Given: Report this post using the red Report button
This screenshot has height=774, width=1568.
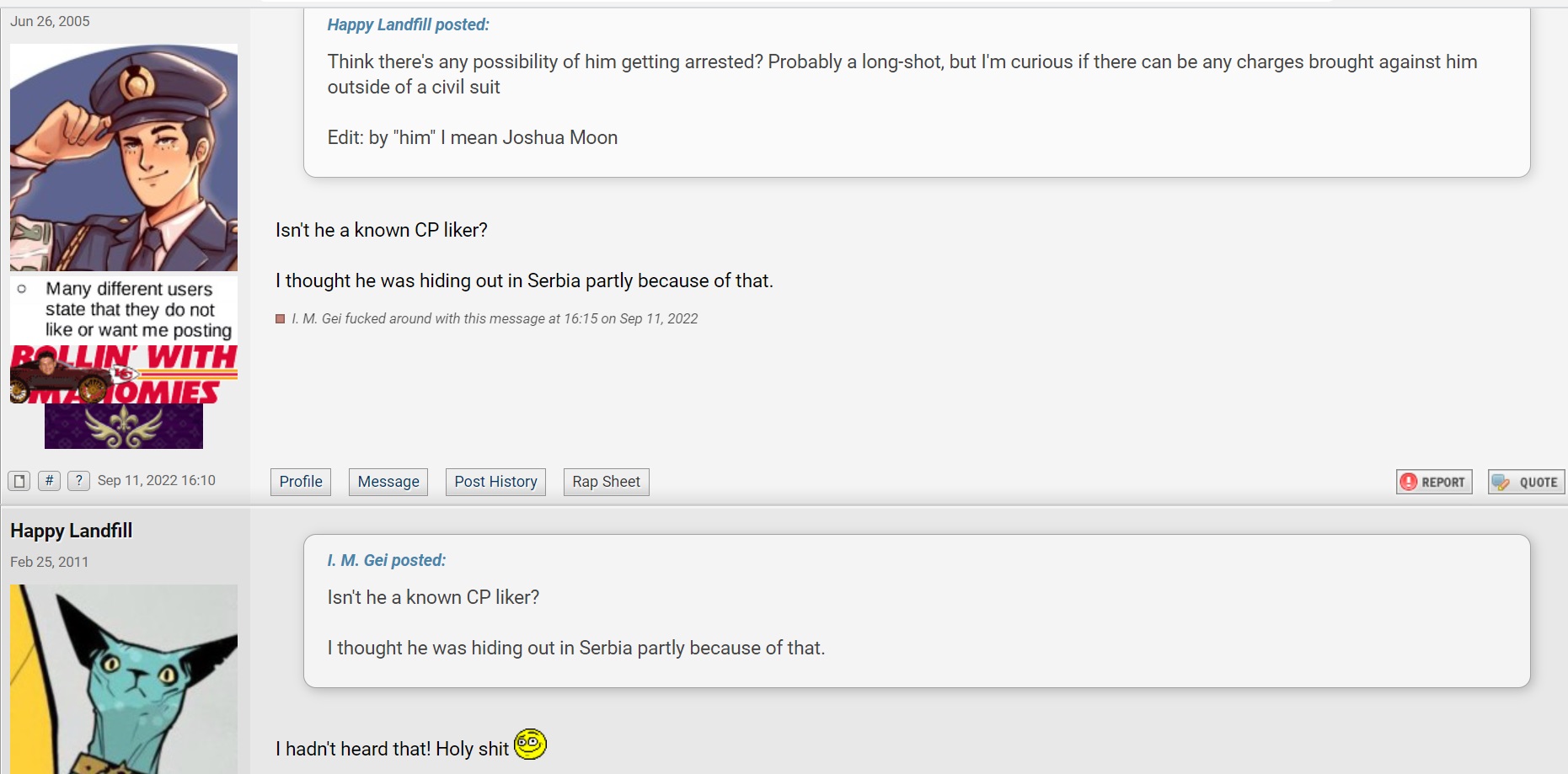Looking at the screenshot, I should click(x=1434, y=482).
